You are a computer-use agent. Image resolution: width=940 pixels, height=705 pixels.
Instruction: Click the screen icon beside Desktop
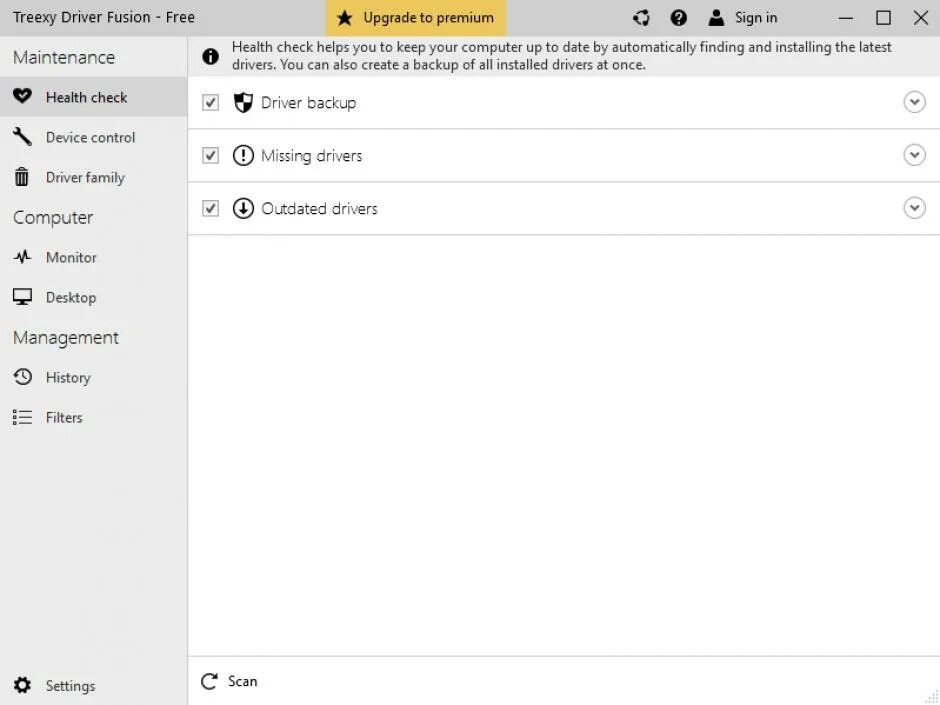click(x=22, y=297)
